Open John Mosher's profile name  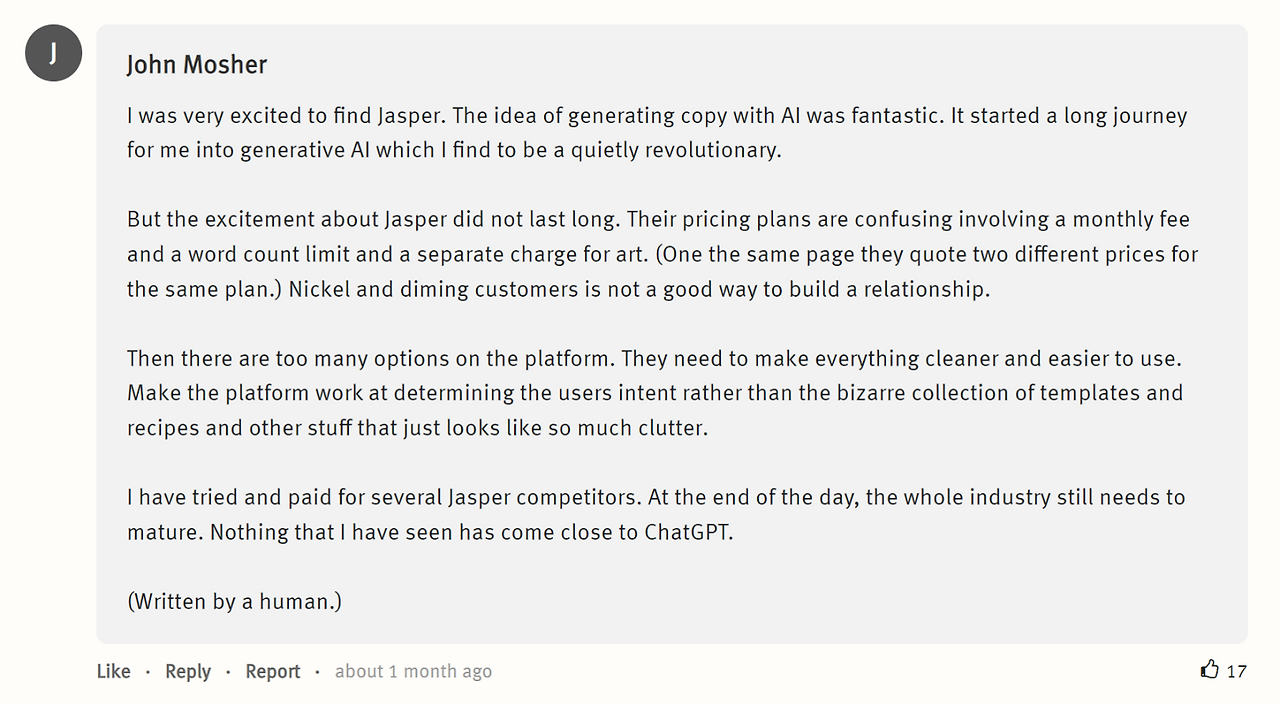pos(197,65)
